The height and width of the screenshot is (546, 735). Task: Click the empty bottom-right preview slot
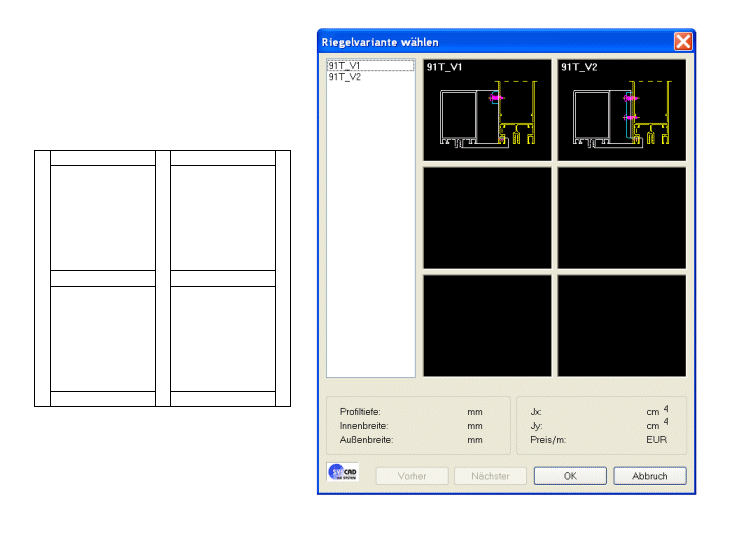click(x=621, y=325)
